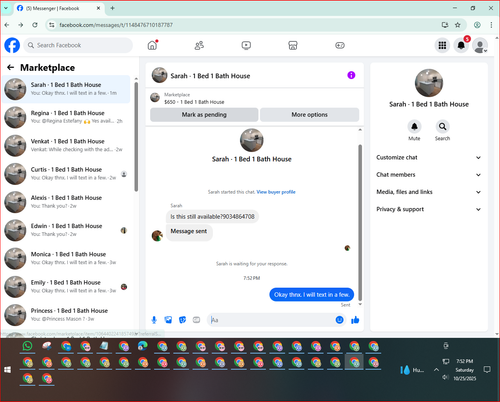Open the Facebook Home icon
The image size is (500, 402).
pyautogui.click(x=152, y=45)
